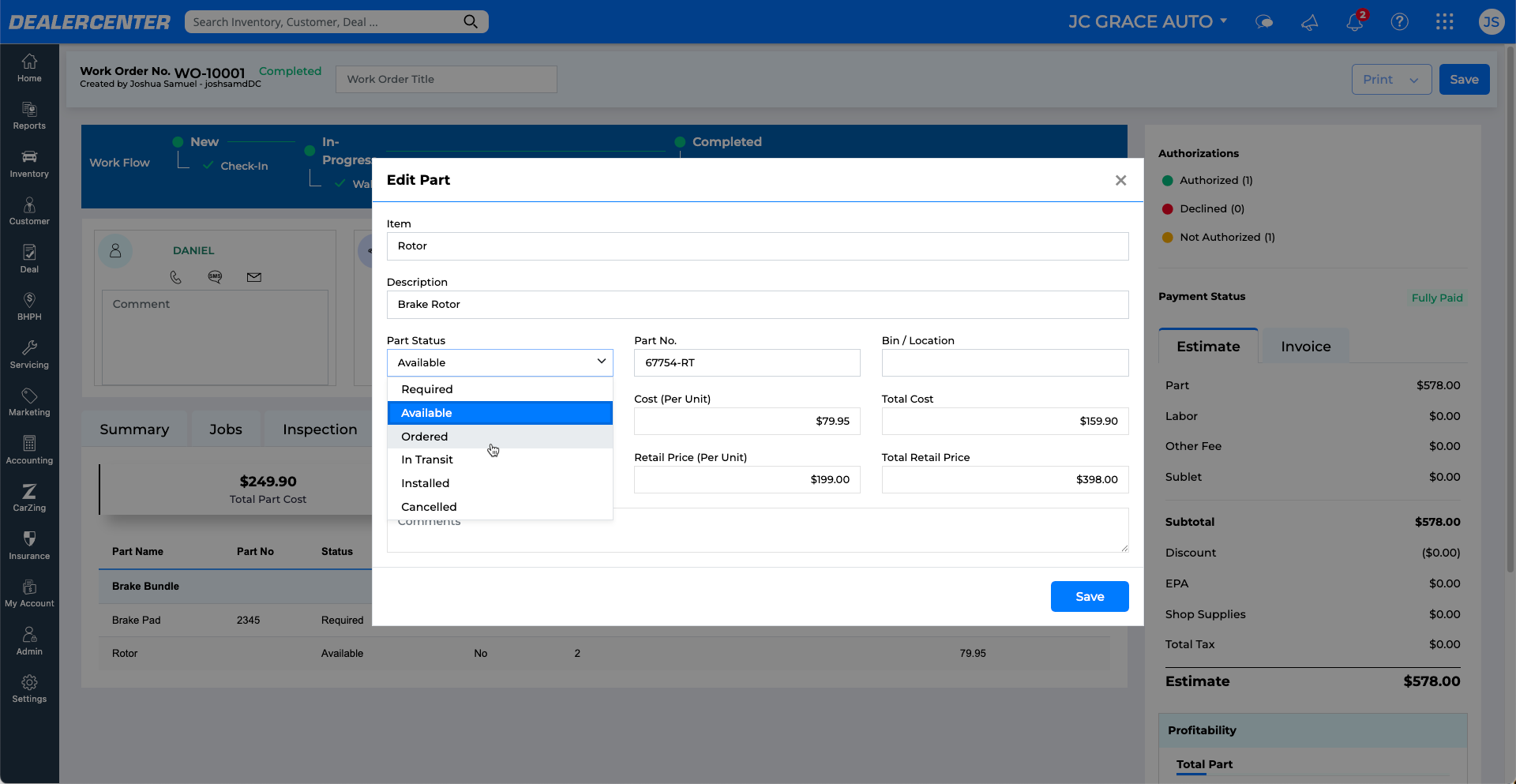This screenshot has height=784, width=1516.
Task: Open My Account in the sidebar
Action: [x=29, y=594]
